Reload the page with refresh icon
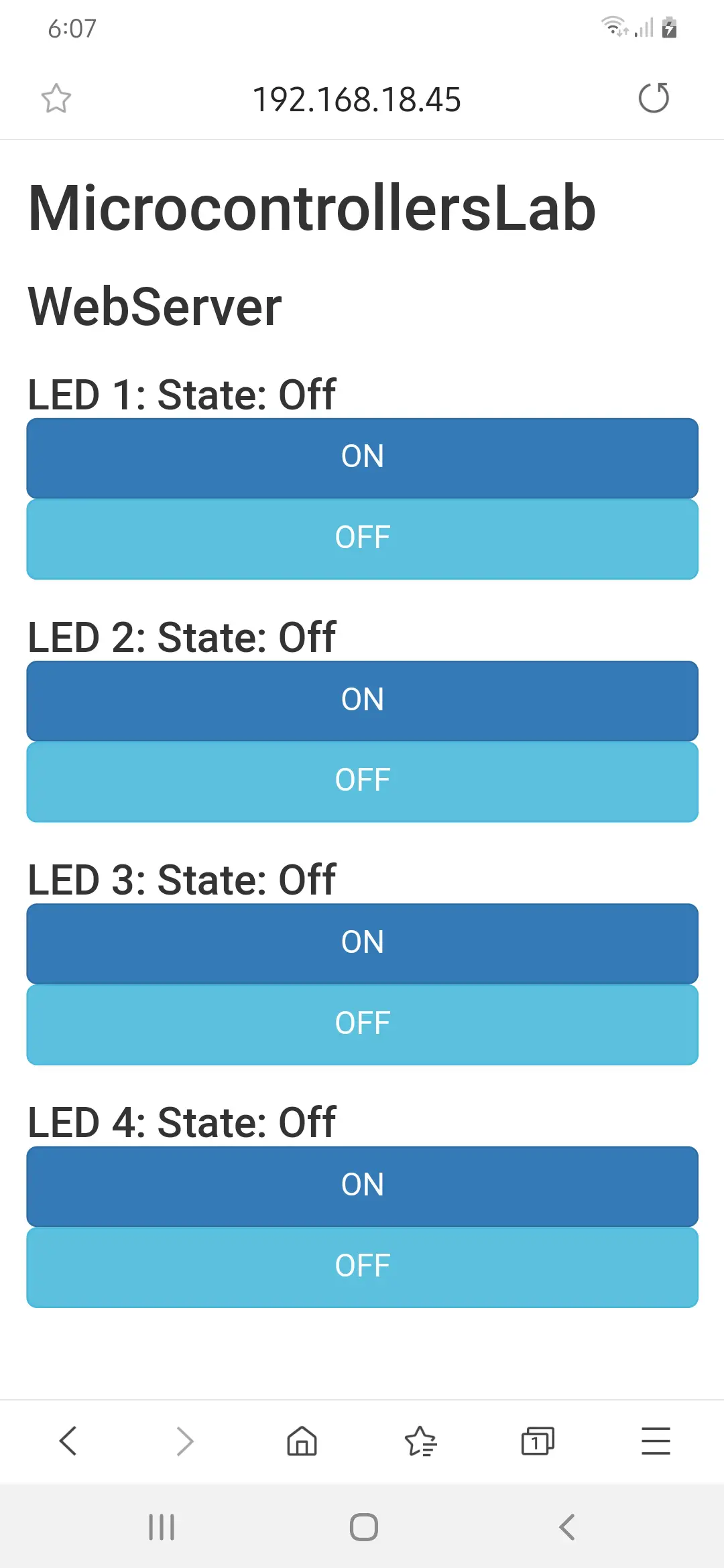The width and height of the screenshot is (724, 1568). coord(654,99)
